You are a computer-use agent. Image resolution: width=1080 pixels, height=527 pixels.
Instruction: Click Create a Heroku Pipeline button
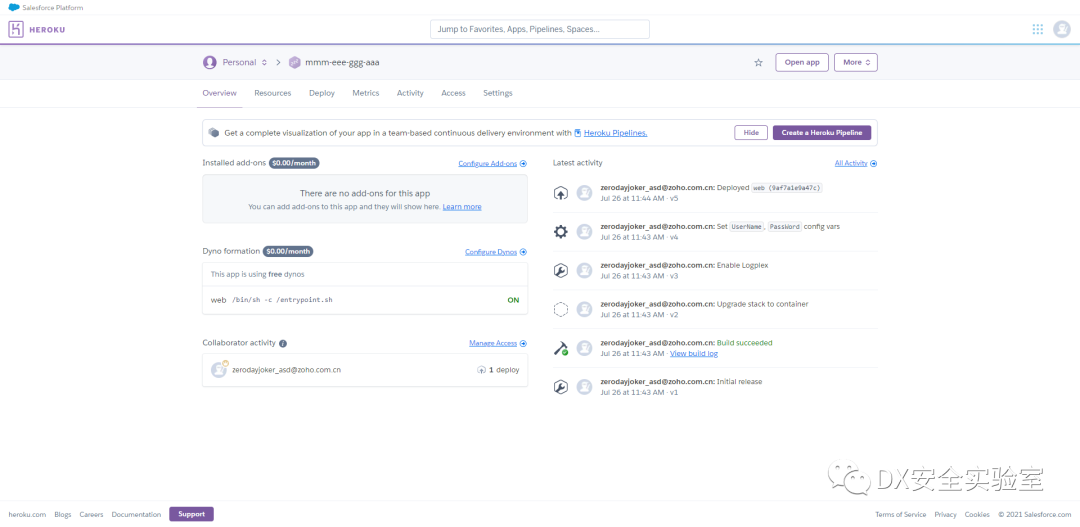pos(822,132)
